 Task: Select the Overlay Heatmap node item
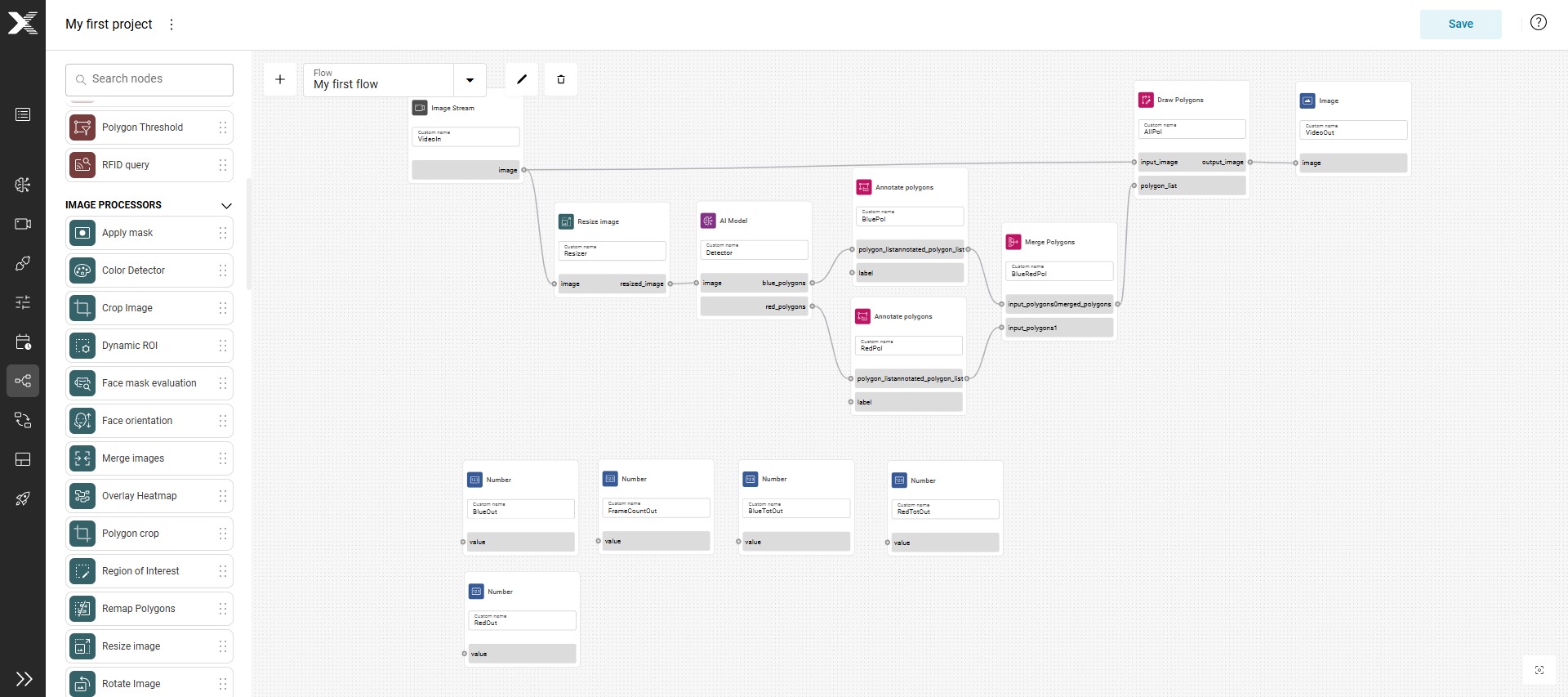pos(149,496)
